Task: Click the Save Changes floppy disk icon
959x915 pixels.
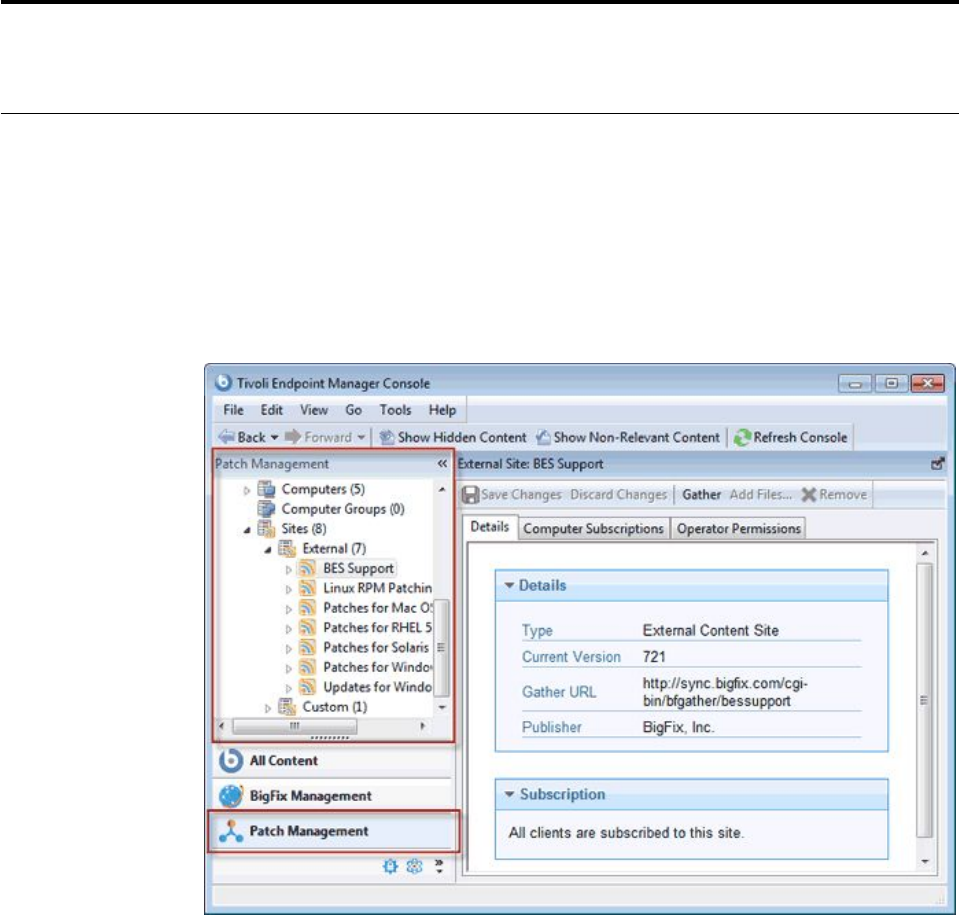Action: coord(470,495)
